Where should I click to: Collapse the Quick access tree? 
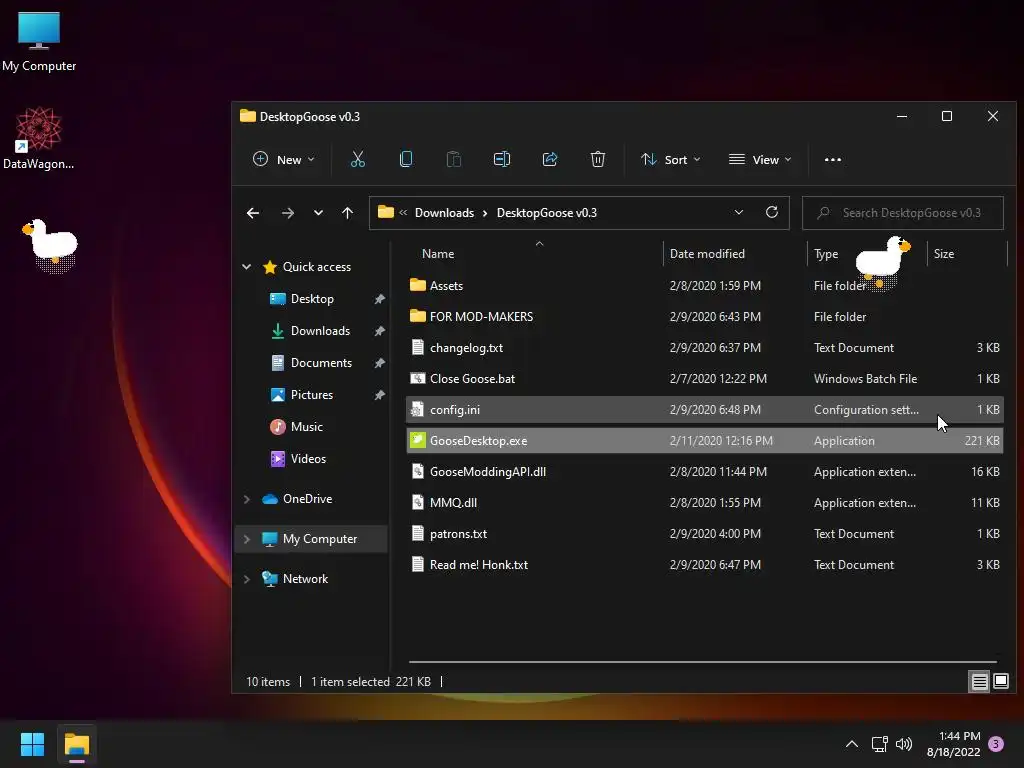247,266
